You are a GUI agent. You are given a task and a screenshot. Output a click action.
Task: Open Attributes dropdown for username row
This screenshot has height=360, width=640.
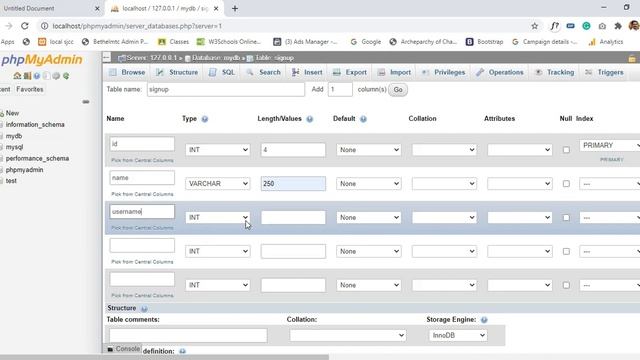pyautogui.click(x=520, y=218)
